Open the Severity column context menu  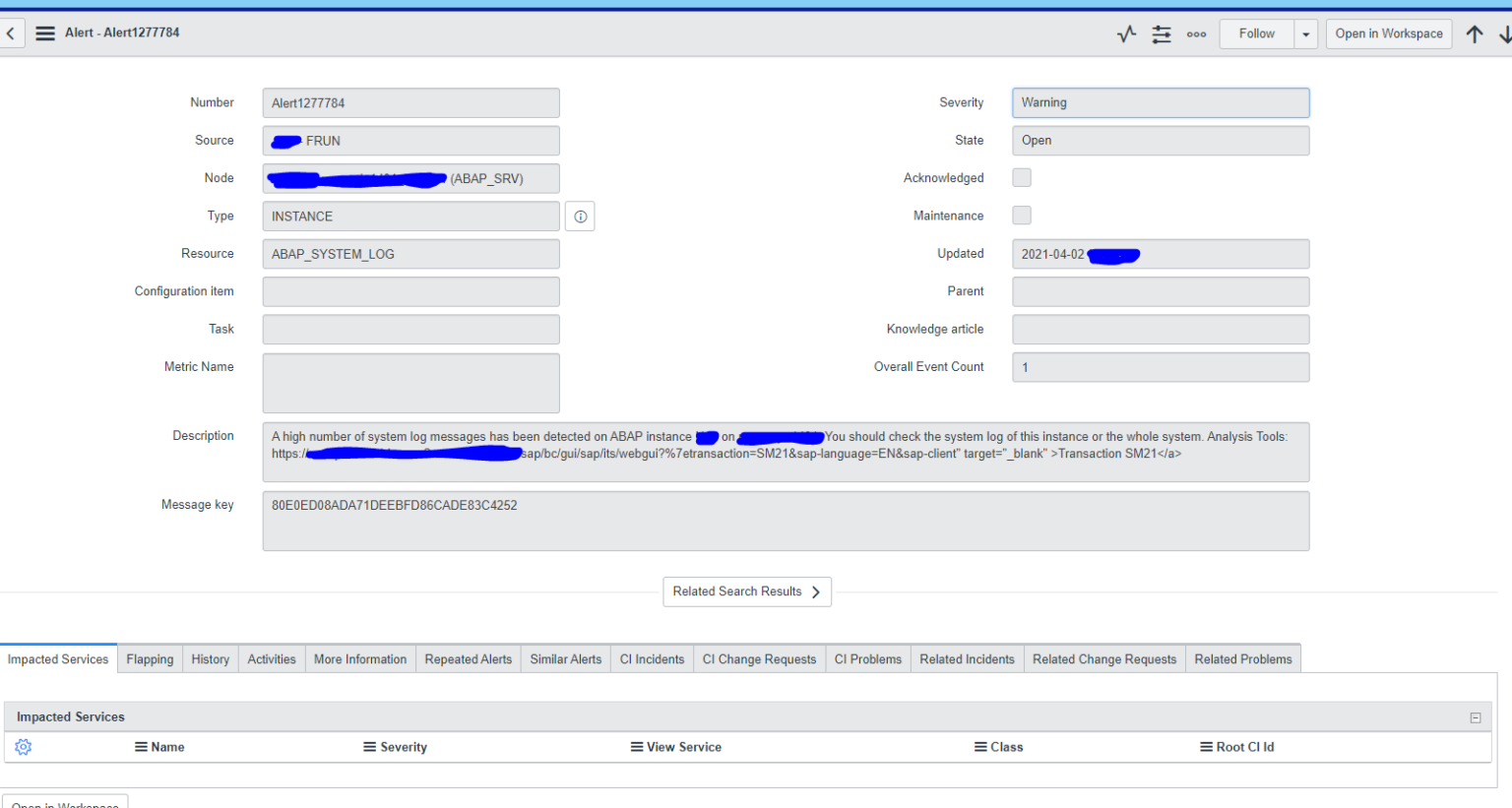[369, 747]
